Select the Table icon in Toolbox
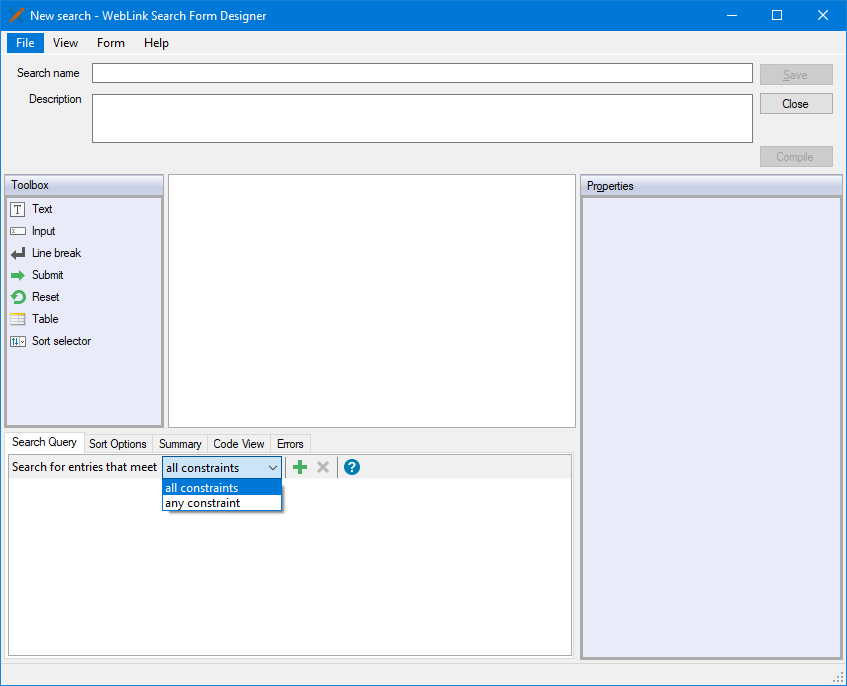Viewport: 847px width, 686px height. pos(18,319)
